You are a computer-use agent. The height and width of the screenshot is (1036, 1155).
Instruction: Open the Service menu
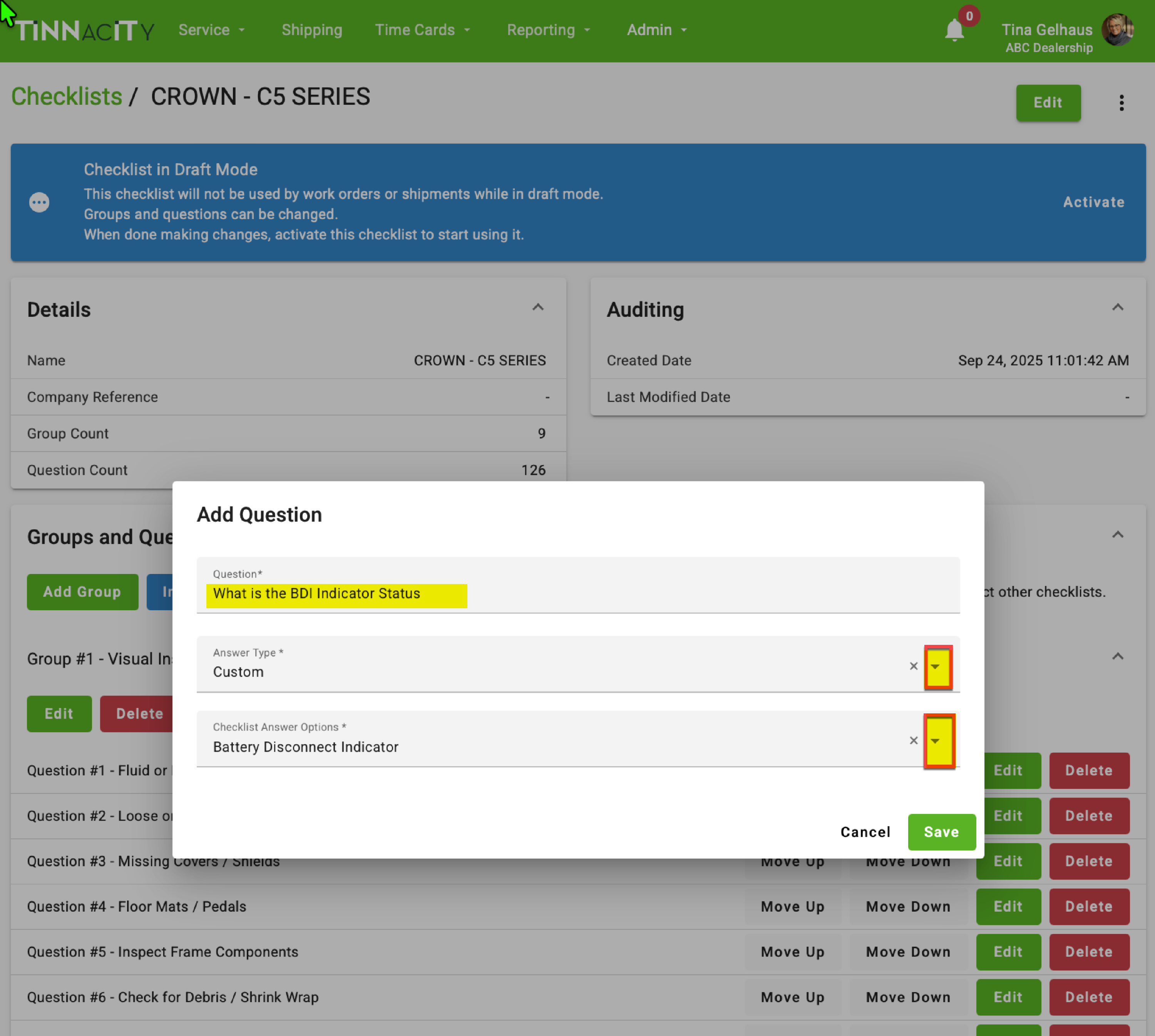(x=211, y=30)
